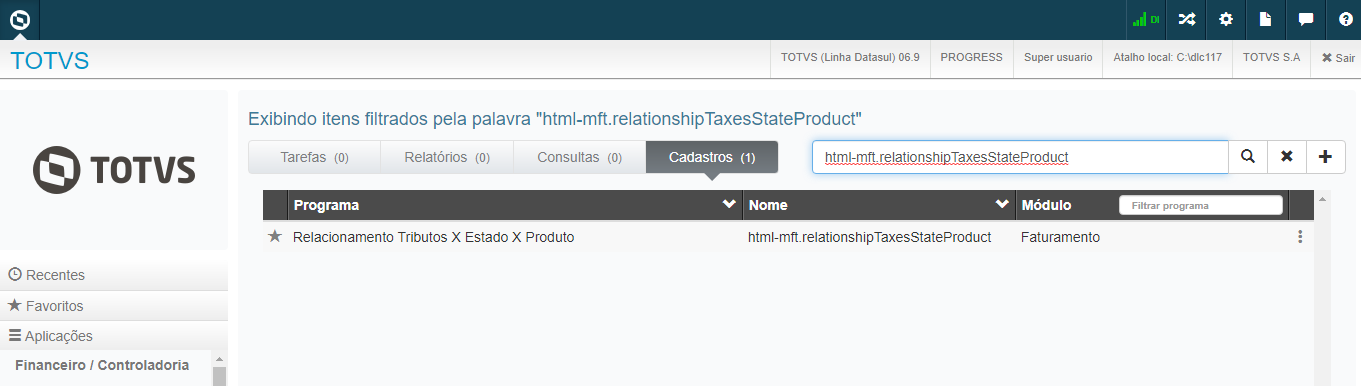Open Relacionamento Tributos X Estado X Produto
Image resolution: width=1363 pixels, height=386 pixels.
point(434,237)
